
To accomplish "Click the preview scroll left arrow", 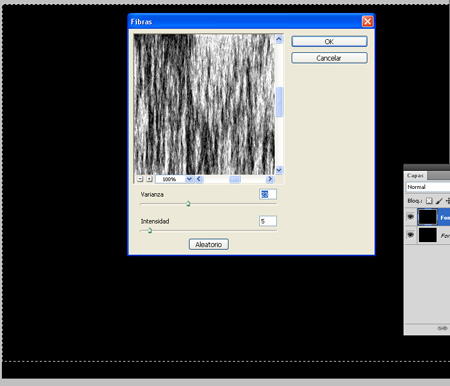I will point(199,179).
